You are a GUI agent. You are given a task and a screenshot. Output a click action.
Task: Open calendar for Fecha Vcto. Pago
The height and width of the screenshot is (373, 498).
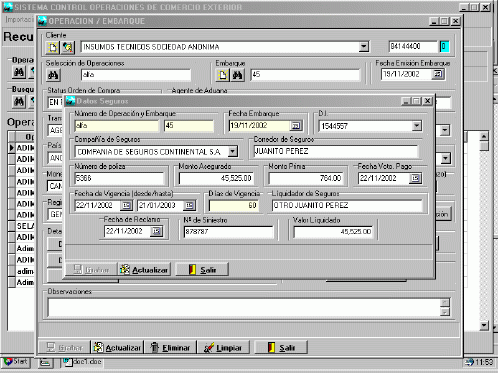415,178
